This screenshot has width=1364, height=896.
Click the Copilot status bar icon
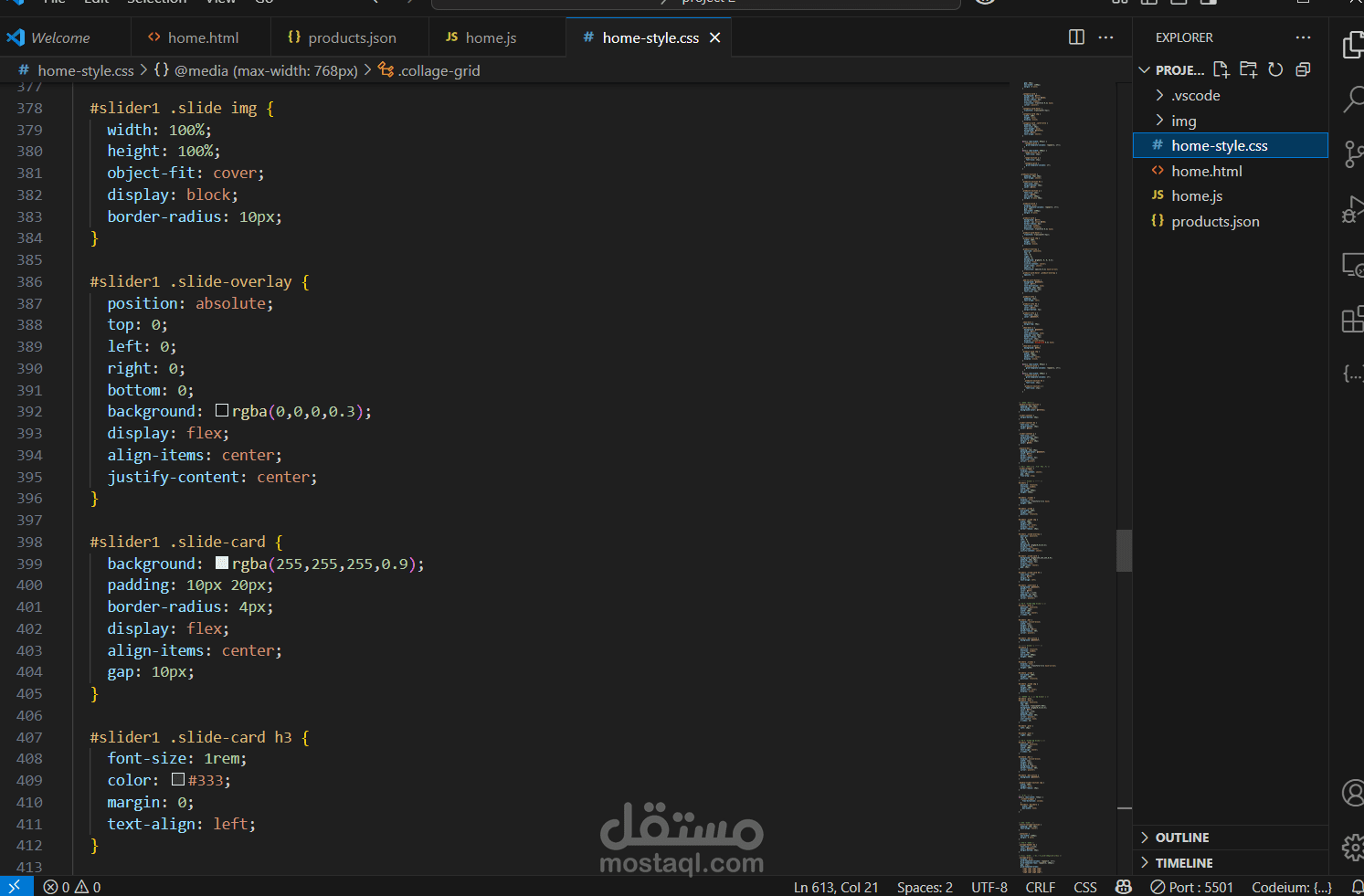click(x=1124, y=887)
